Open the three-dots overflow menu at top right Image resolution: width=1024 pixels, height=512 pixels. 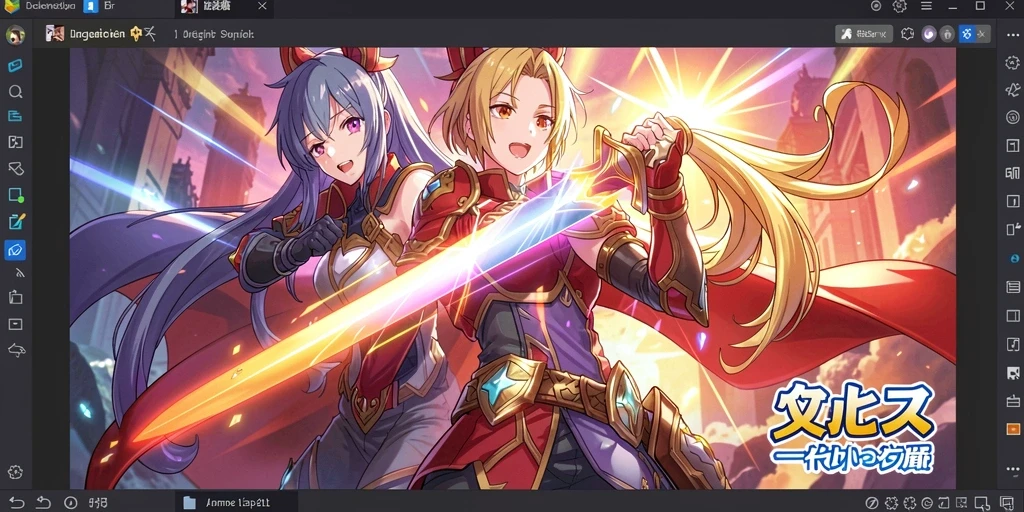click(1013, 35)
